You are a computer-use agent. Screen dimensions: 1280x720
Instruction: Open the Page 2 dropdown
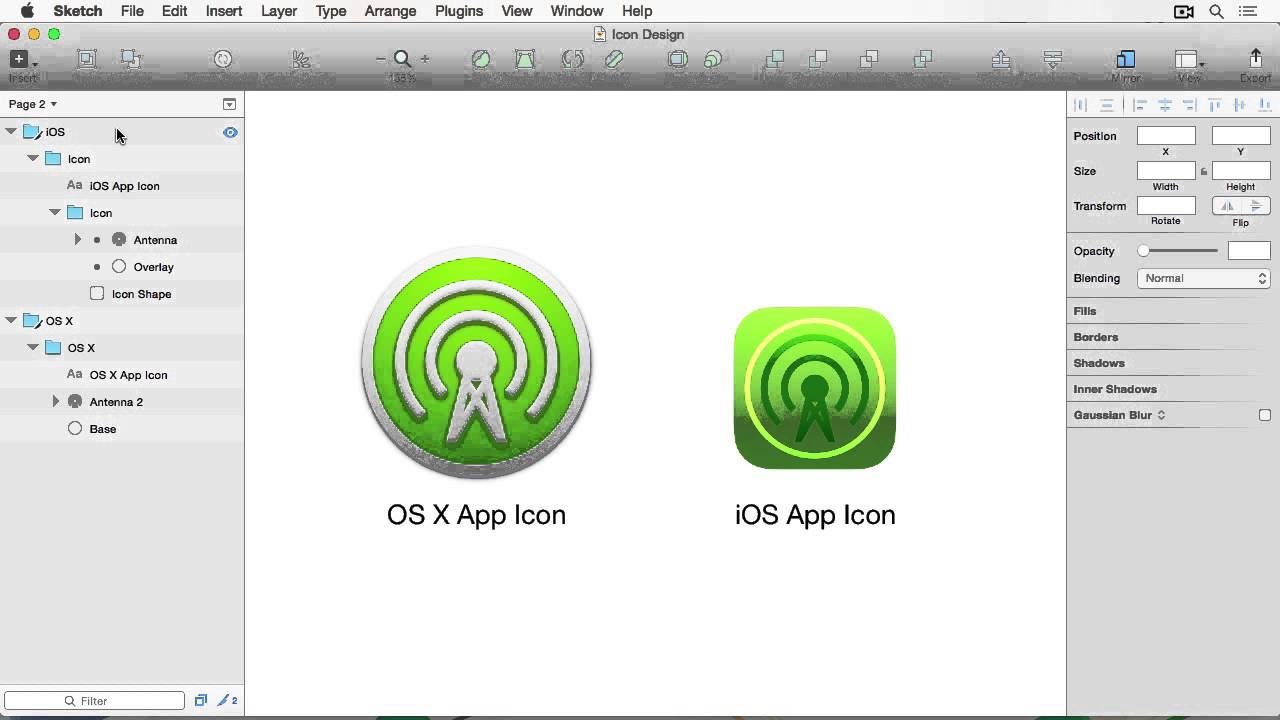(x=33, y=104)
